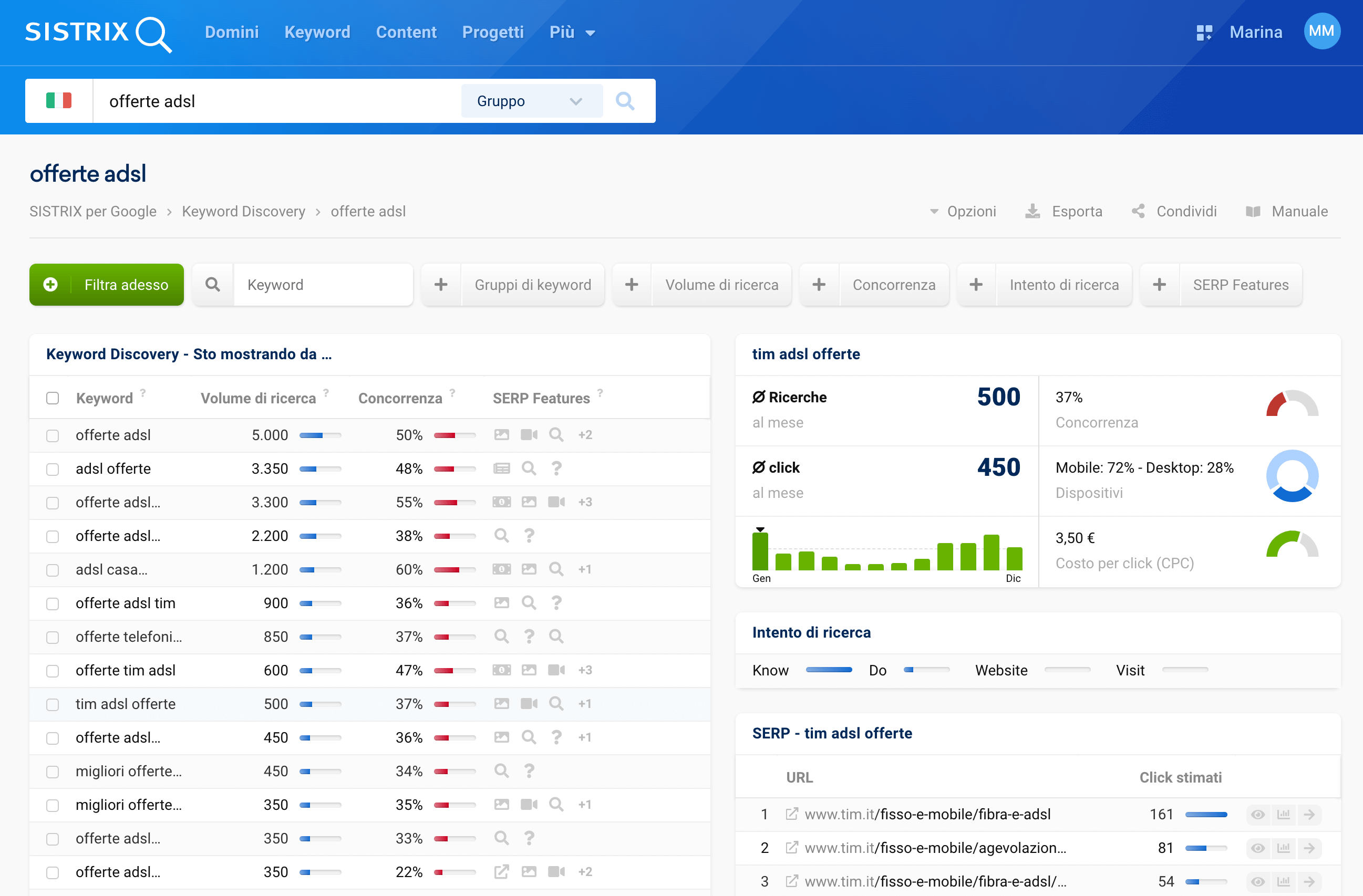Screen dimensions: 1363x896
Task: Click the arrow icon in SERP result row 3
Action: click(1309, 882)
